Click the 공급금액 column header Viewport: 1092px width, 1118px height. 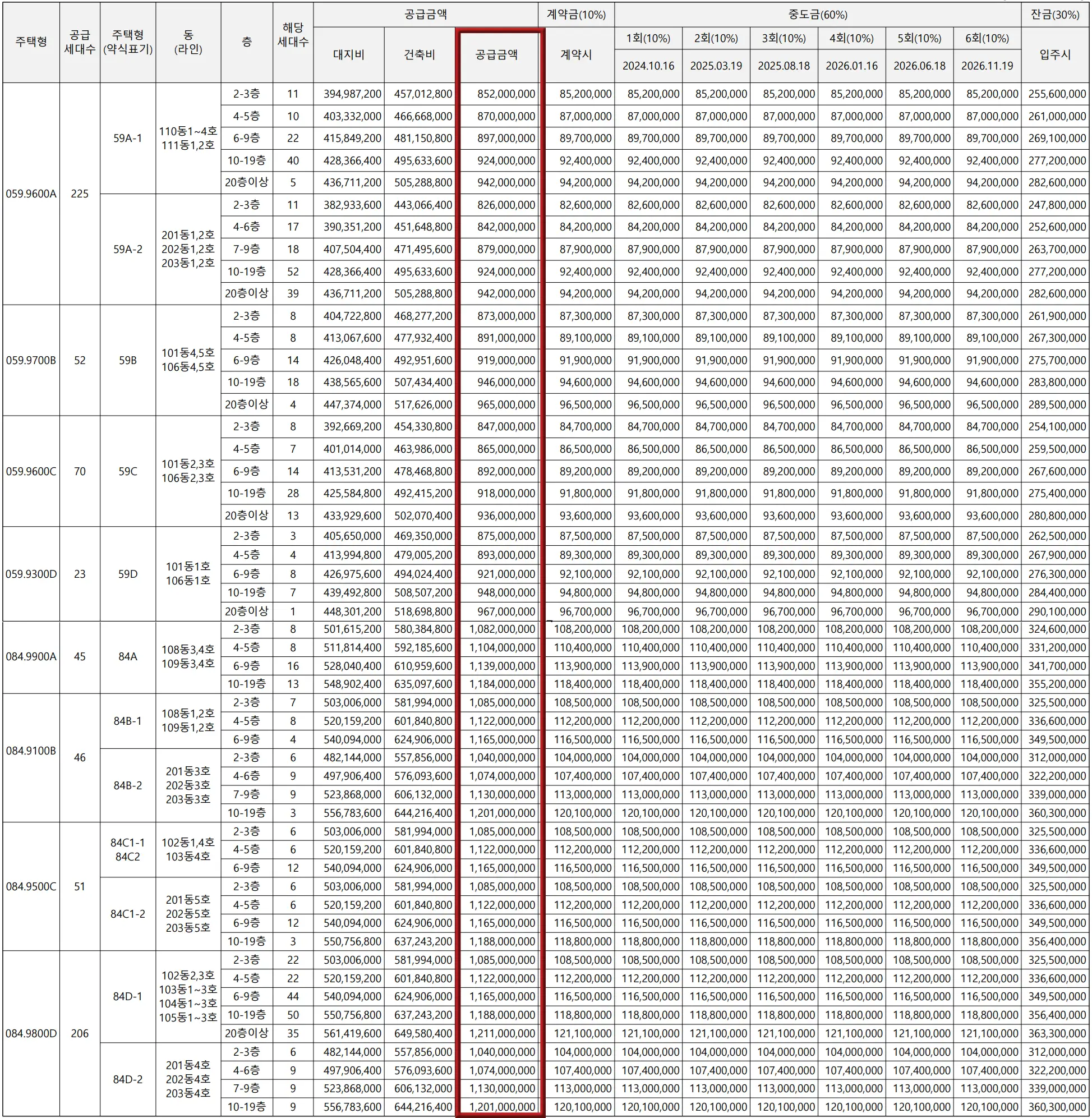pos(497,54)
